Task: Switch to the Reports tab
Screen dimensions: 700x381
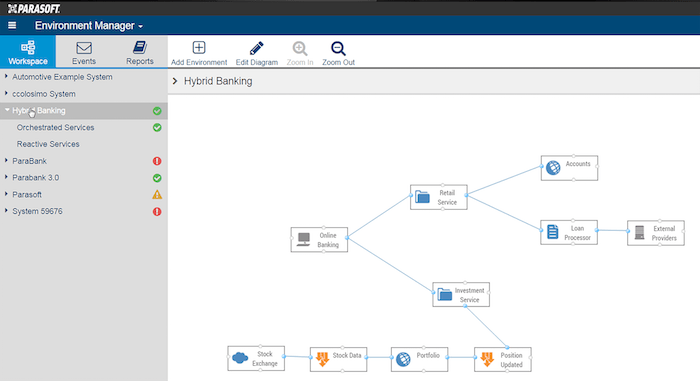Action: click(x=140, y=52)
